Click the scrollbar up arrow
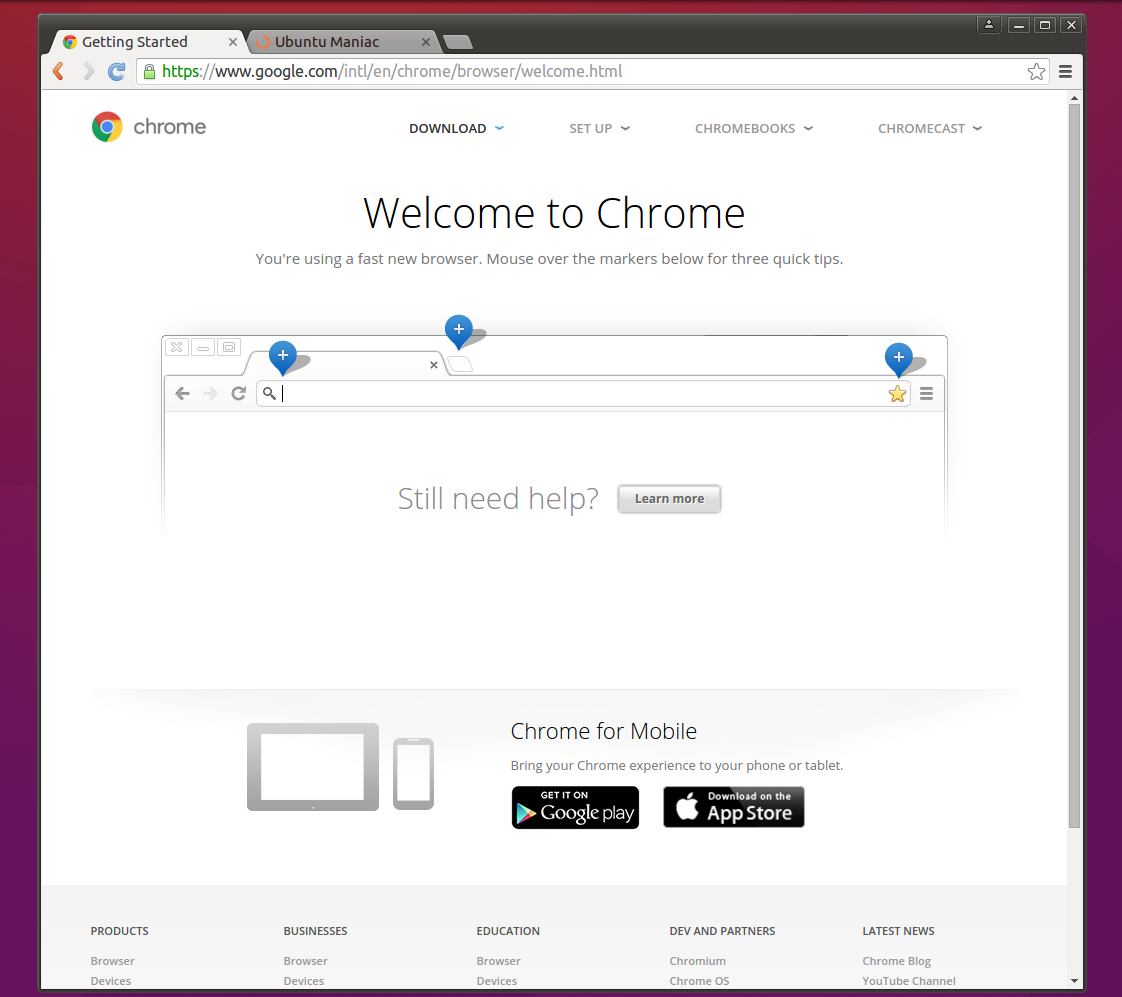The height and width of the screenshot is (997, 1122). coord(1074,97)
